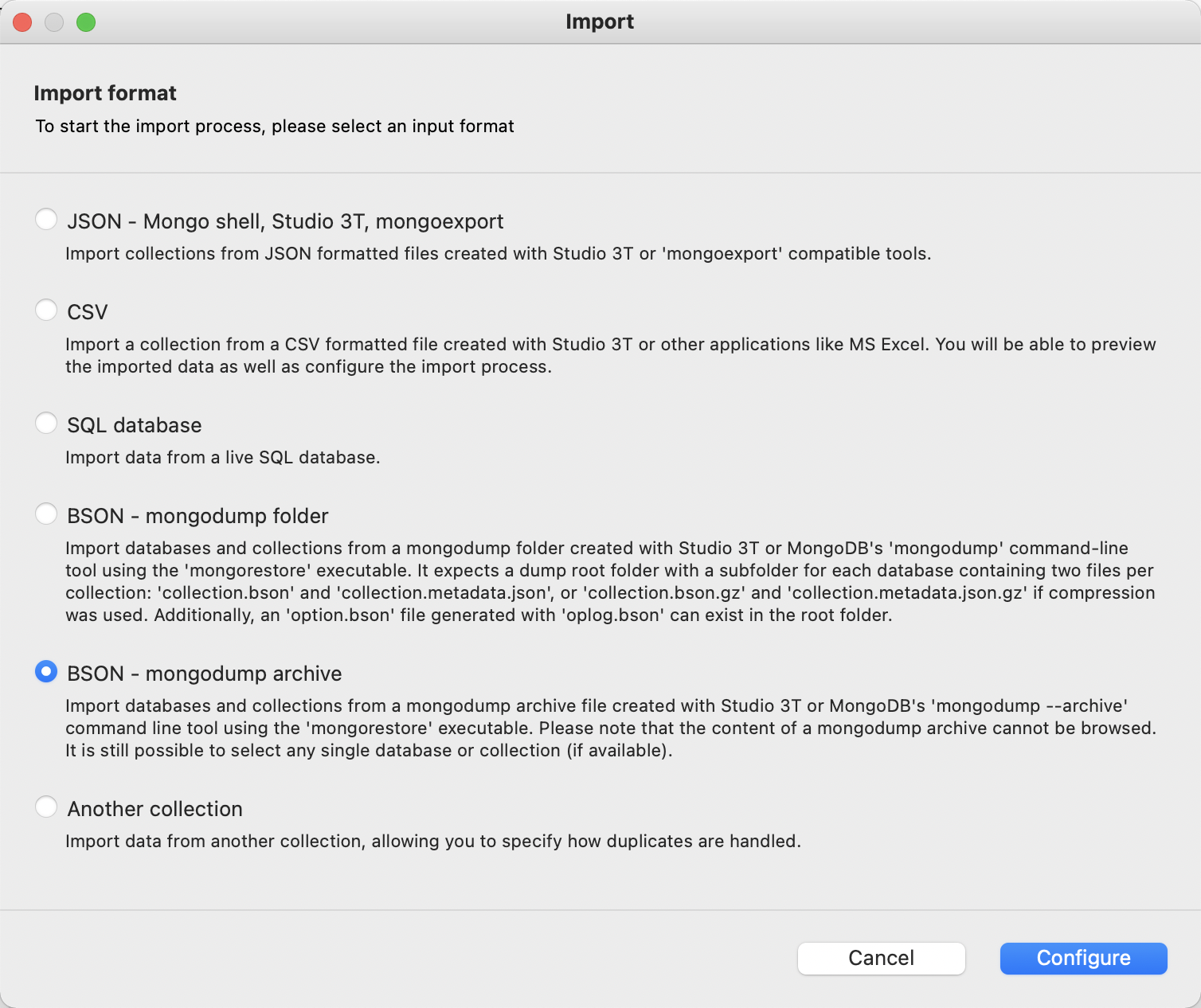Select the Another collection import option

click(x=46, y=807)
